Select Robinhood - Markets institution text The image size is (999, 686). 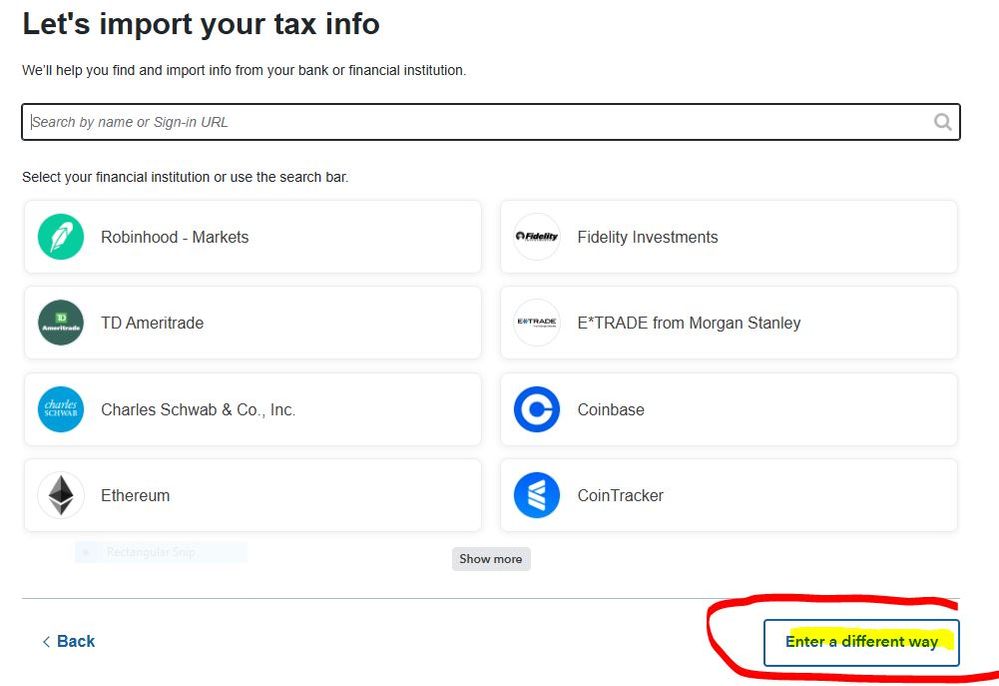175,237
